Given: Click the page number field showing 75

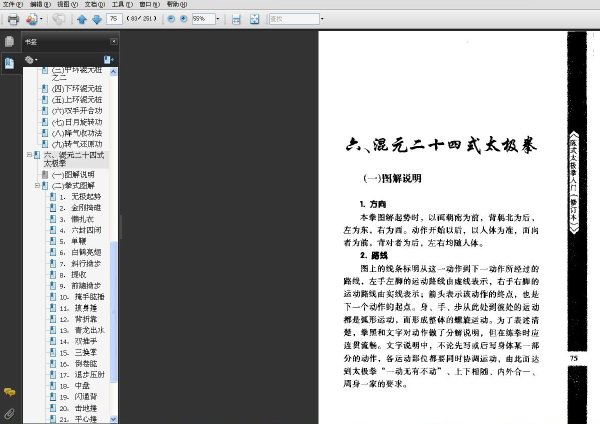Looking at the screenshot, I should point(114,18).
